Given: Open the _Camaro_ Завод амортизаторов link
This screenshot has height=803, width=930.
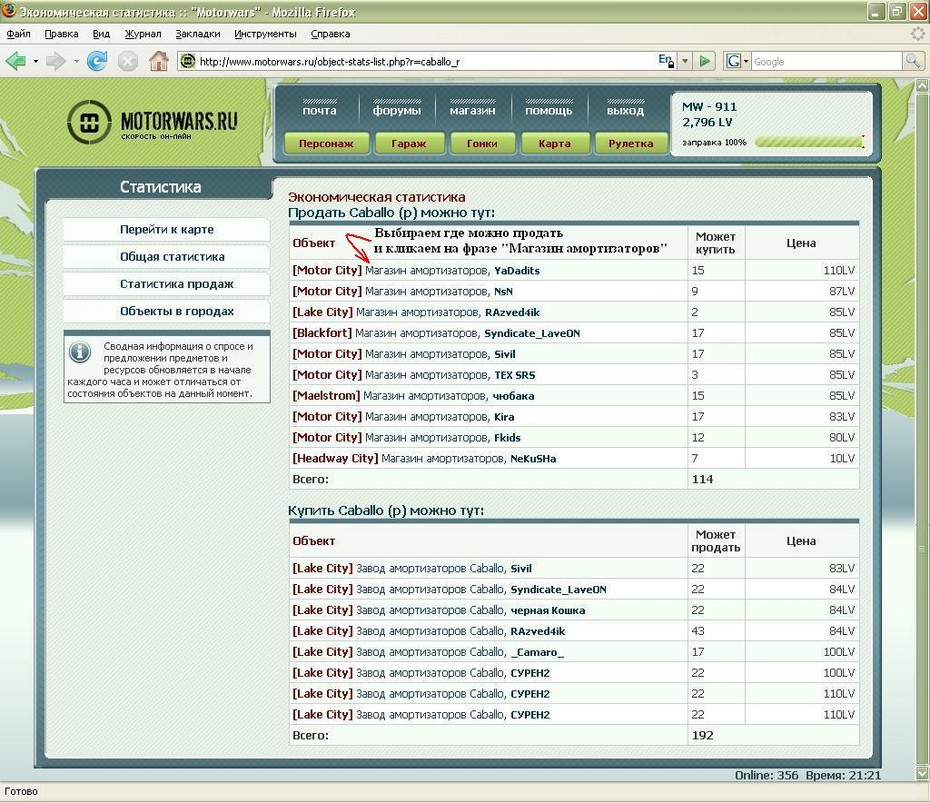Looking at the screenshot, I should click(x=431, y=652).
